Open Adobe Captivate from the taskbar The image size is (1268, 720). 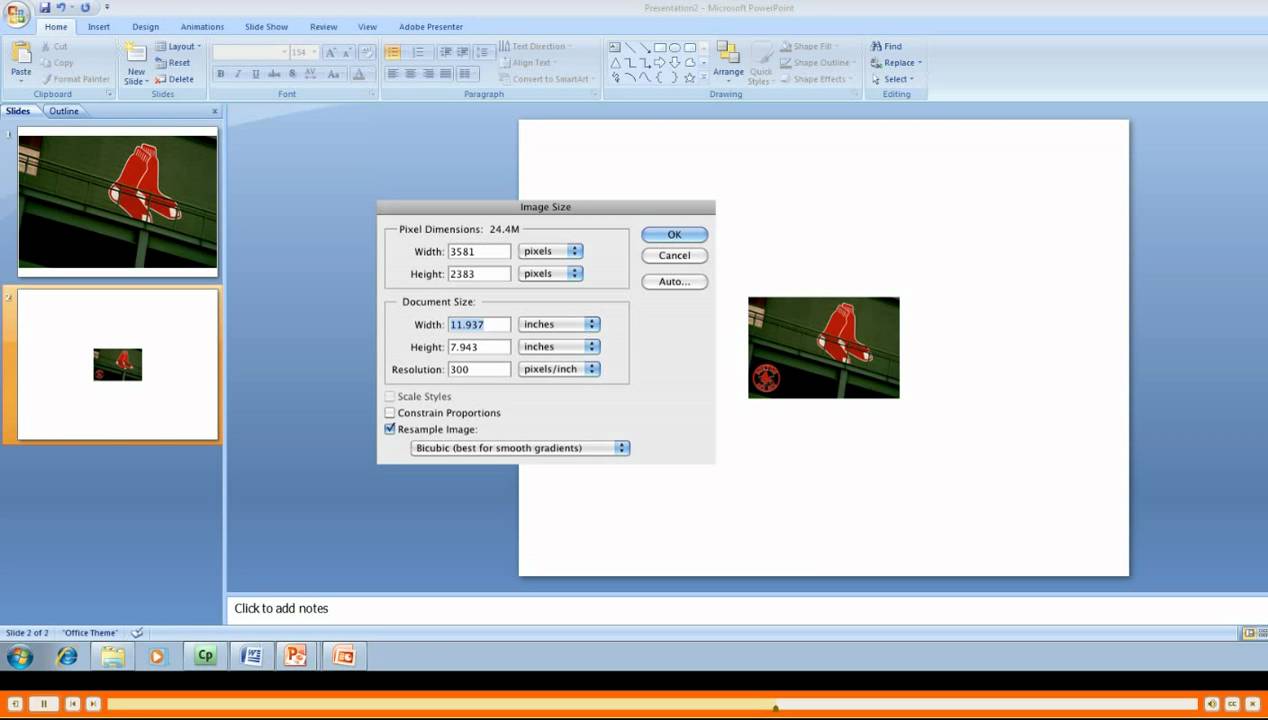(x=205, y=656)
